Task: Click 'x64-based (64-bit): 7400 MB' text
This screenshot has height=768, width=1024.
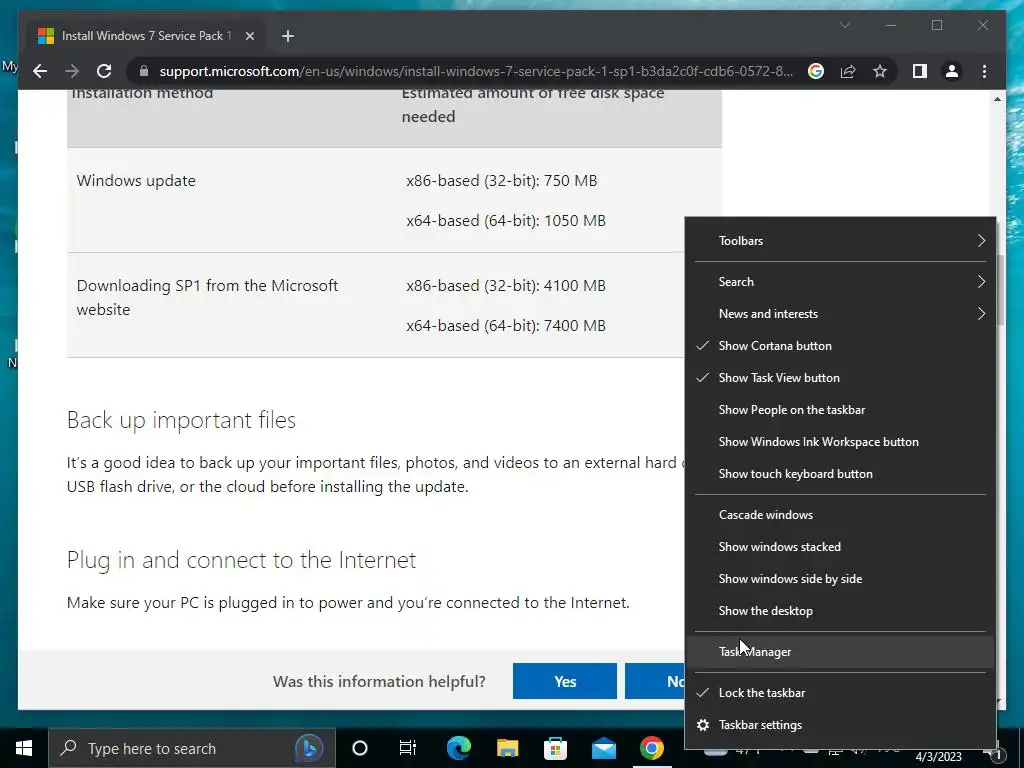Action: point(505,326)
